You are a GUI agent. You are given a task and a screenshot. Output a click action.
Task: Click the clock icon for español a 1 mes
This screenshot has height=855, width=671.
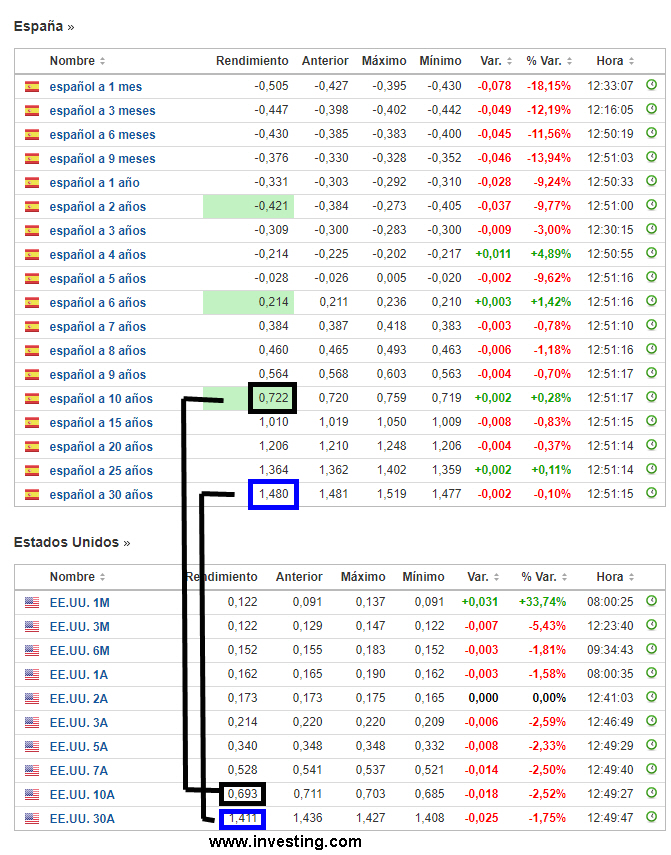tap(652, 86)
